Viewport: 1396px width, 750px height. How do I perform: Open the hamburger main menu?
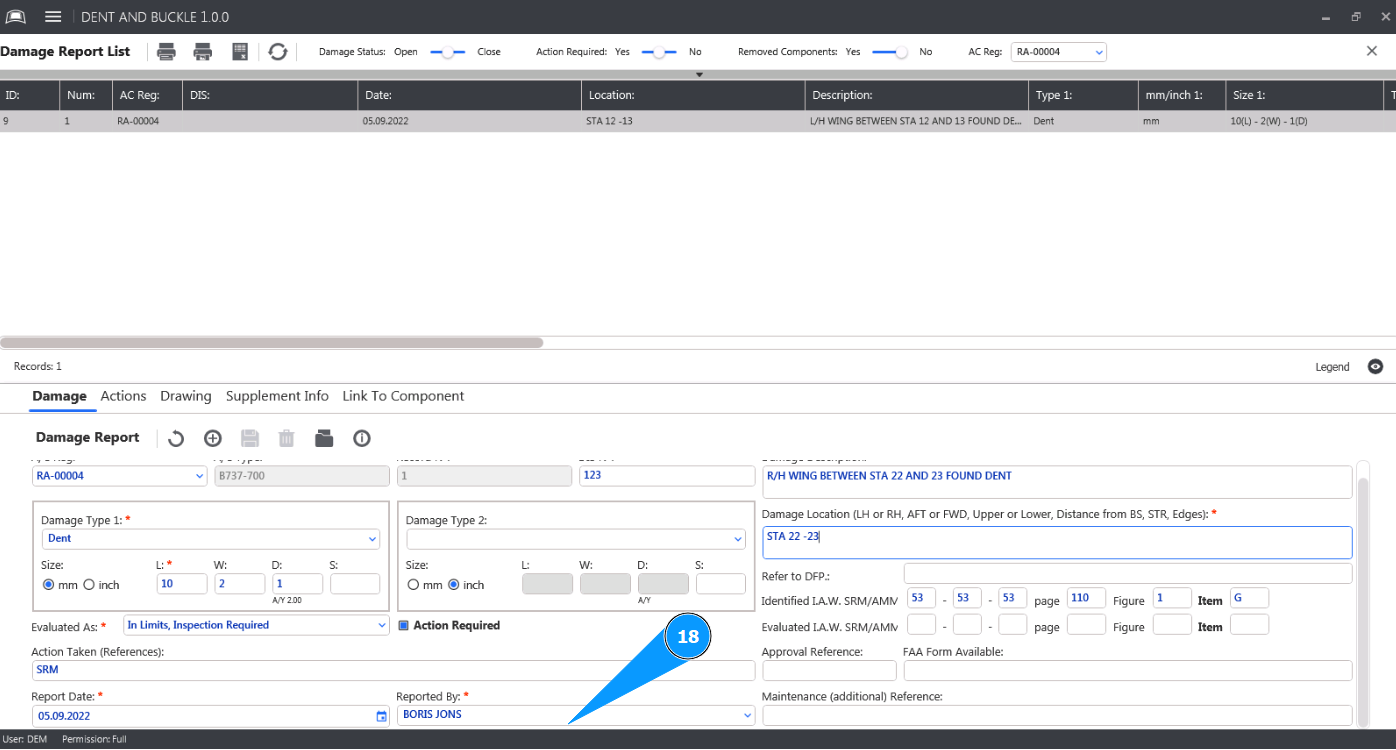point(53,17)
